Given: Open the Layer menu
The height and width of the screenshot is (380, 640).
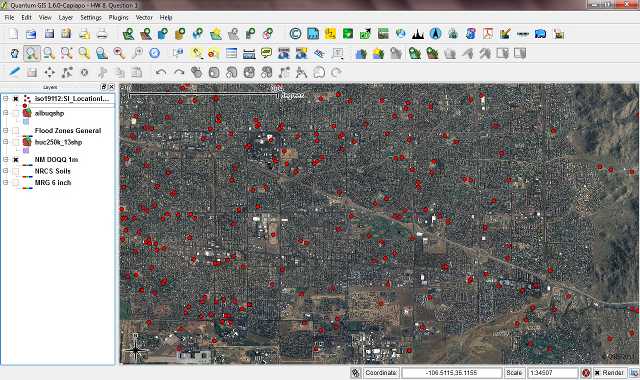Looking at the screenshot, I should tap(65, 18).
